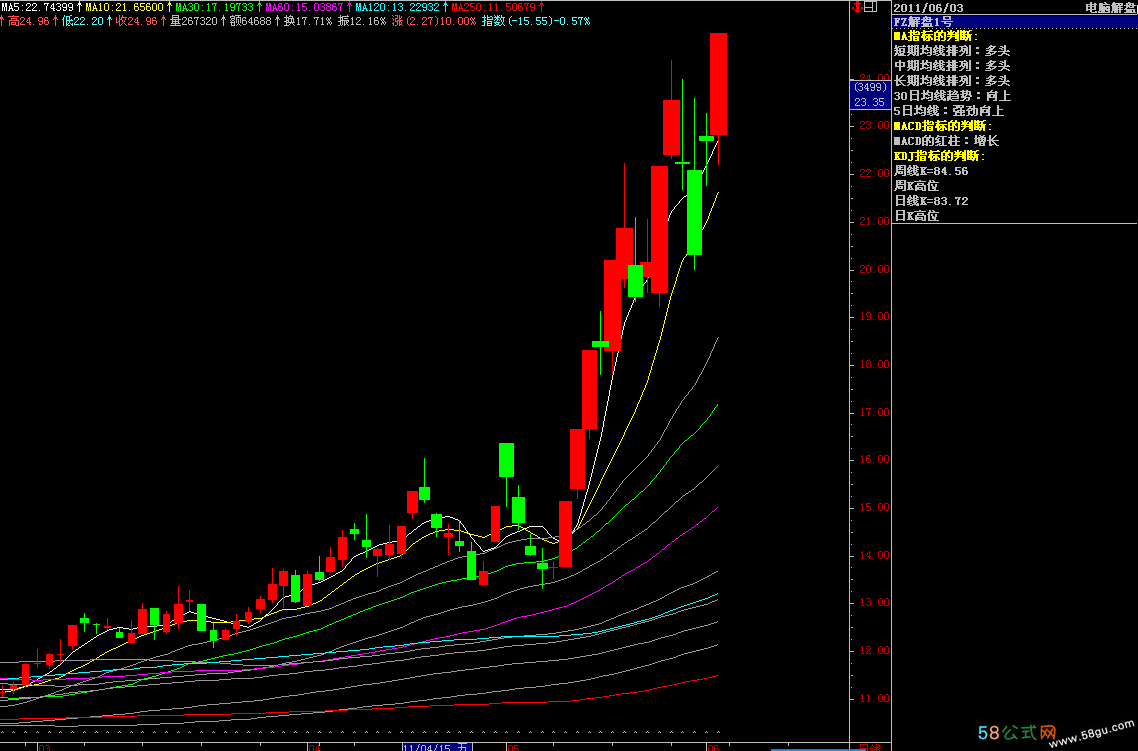
Task: Click the red MA250:11.50679 readout
Action: click(493, 7)
